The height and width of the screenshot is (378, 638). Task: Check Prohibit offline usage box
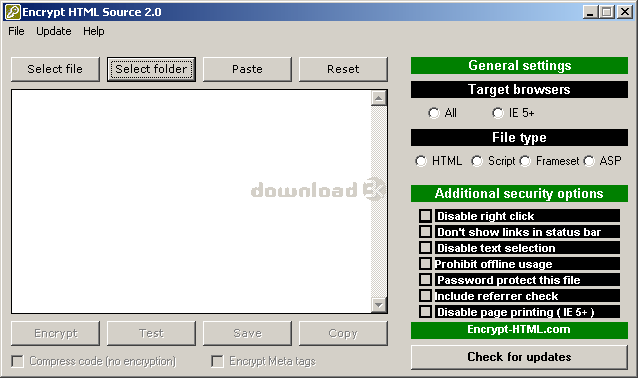click(426, 264)
